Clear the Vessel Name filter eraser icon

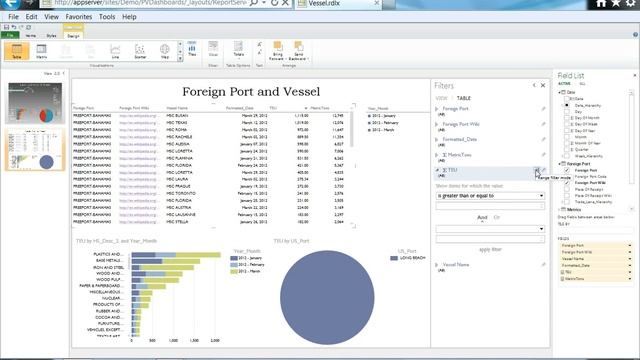coord(543,265)
